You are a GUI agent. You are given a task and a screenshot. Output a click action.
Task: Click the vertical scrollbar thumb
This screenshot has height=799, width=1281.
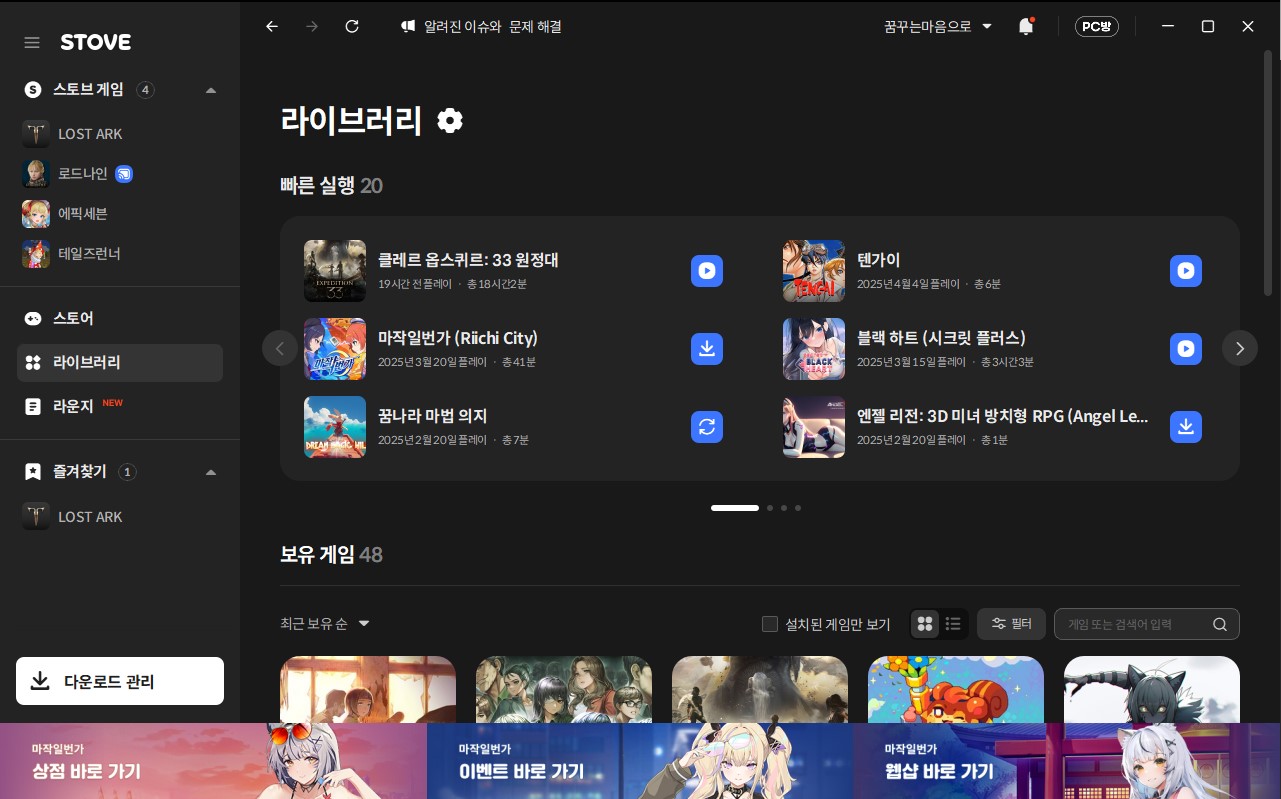click(1269, 175)
